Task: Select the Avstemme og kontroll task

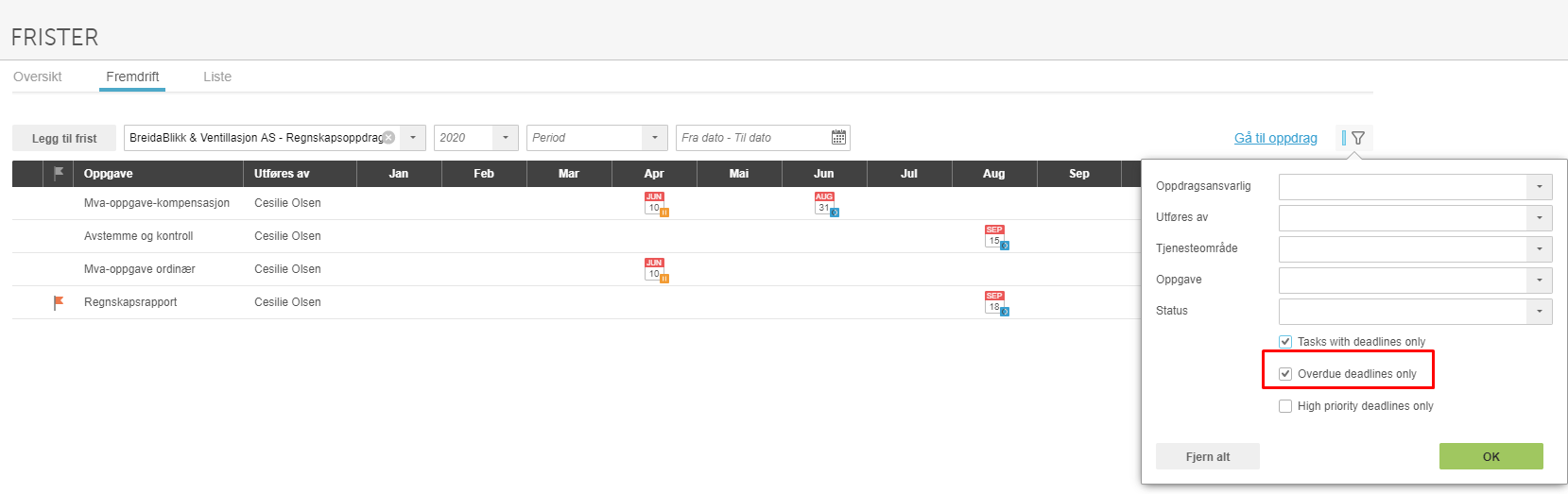Action: [x=139, y=236]
